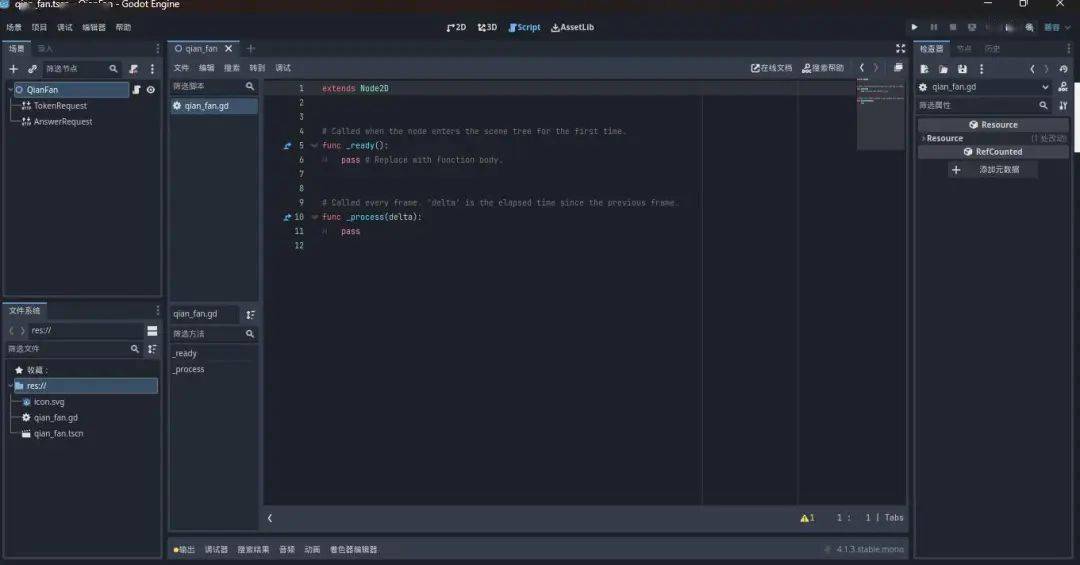Switch to the 3D workspace
The height and width of the screenshot is (565, 1080).
tap(487, 28)
